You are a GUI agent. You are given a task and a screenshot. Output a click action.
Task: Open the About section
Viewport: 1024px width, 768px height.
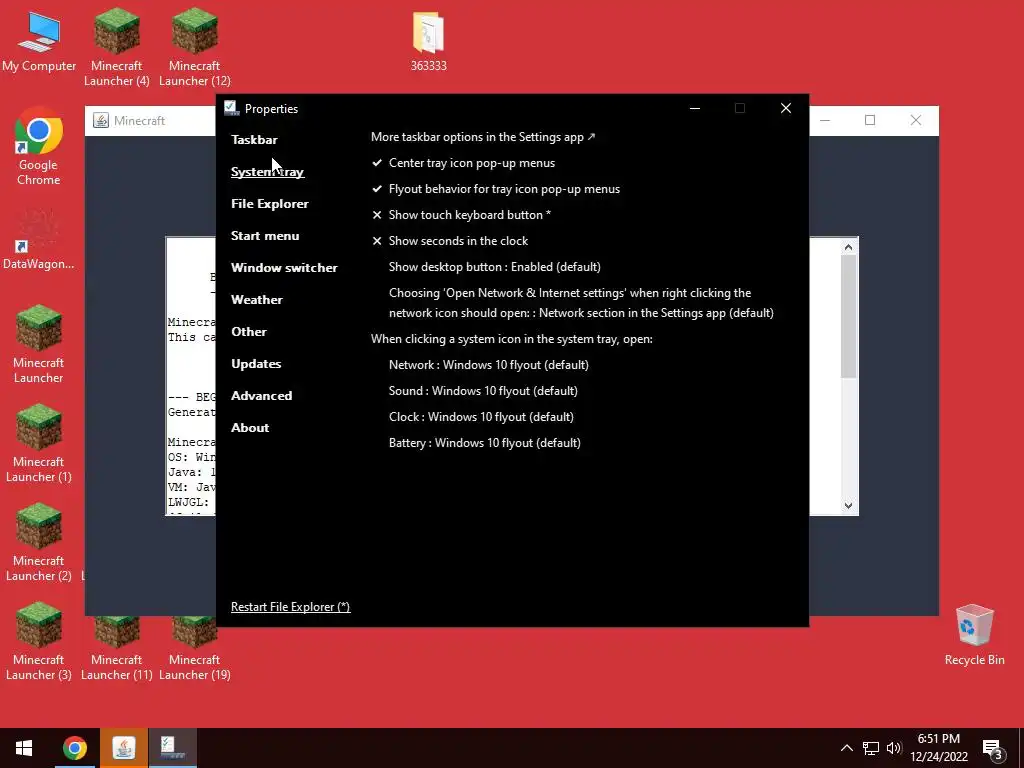(250, 428)
